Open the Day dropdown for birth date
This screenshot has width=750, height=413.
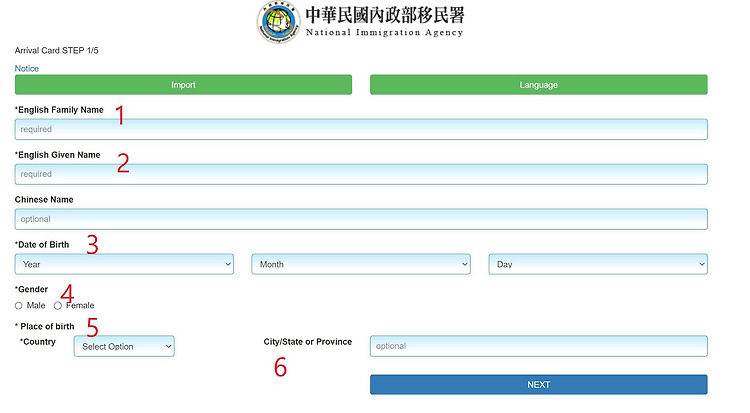[598, 264]
